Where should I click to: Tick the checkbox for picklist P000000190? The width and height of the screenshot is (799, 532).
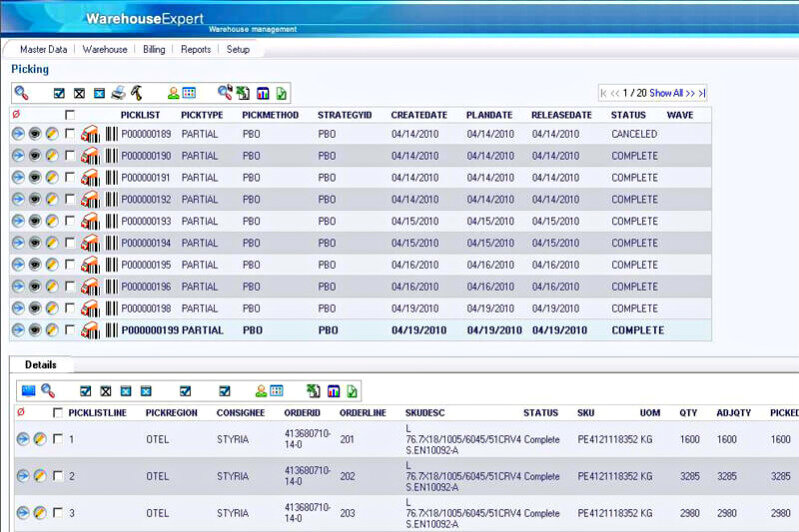[70, 156]
